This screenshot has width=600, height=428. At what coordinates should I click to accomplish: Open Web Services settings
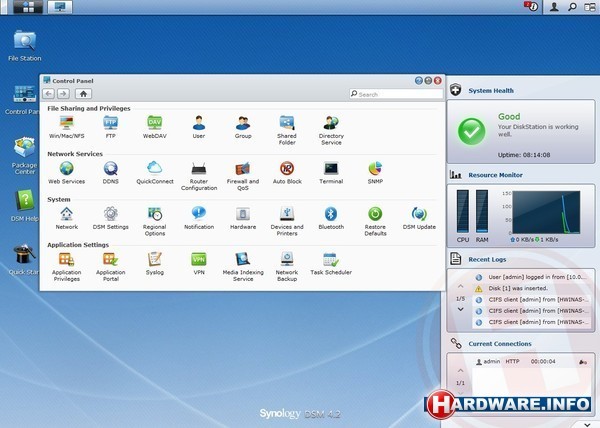(67, 173)
